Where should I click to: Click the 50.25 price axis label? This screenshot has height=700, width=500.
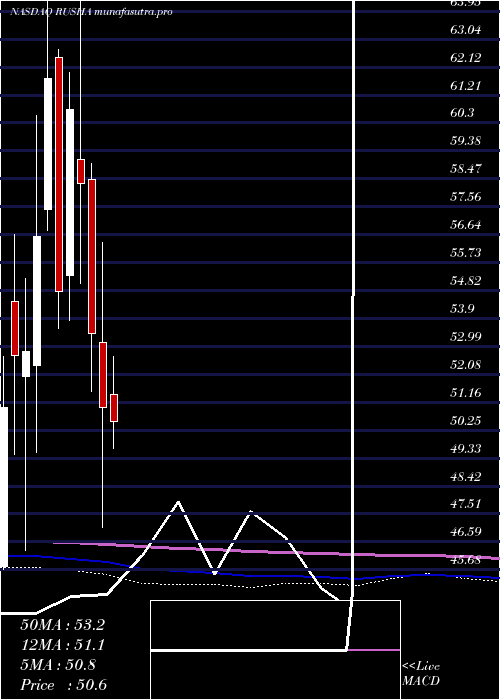(x=466, y=420)
